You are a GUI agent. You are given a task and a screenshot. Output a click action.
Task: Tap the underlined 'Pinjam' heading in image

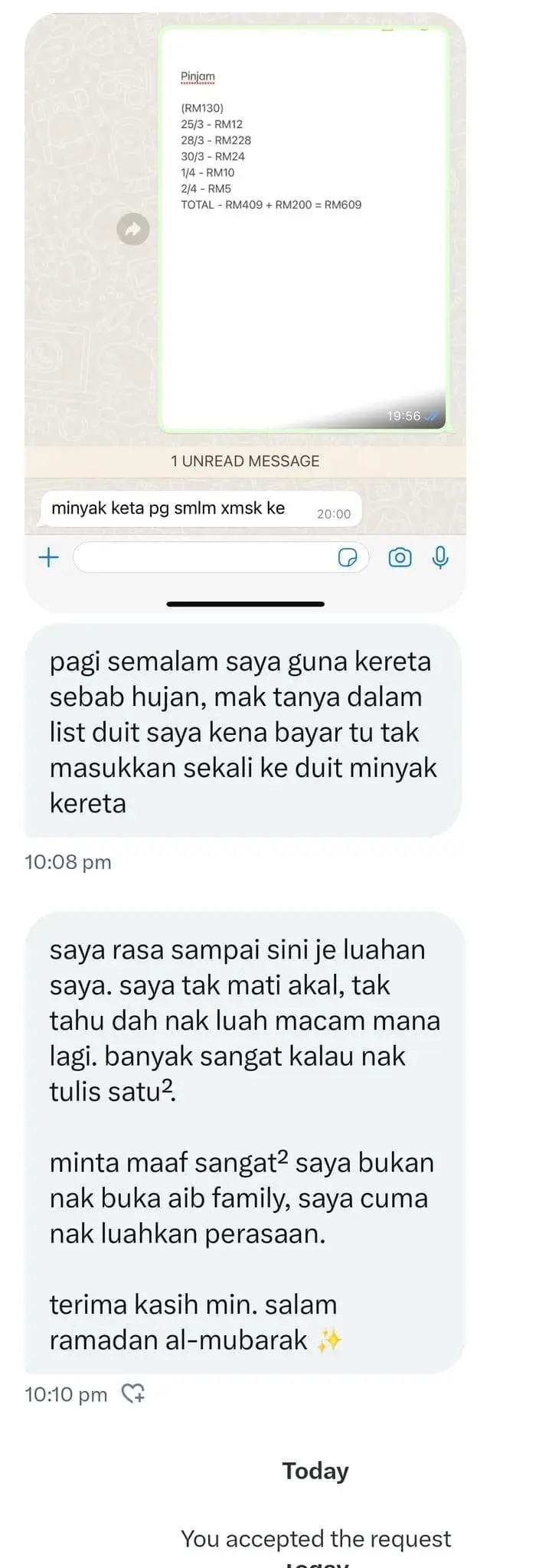[198, 77]
